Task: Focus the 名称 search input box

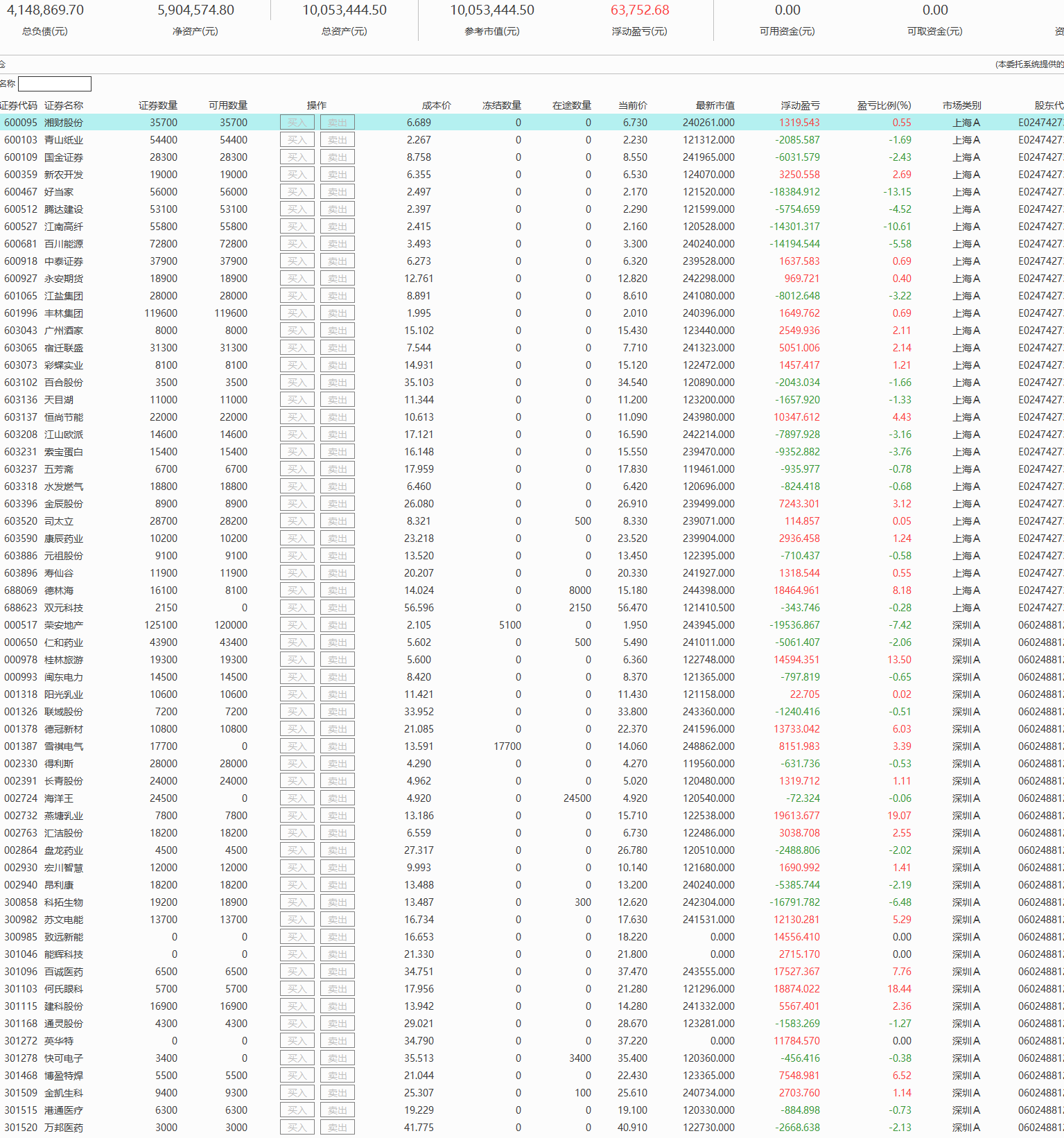Action: (55, 84)
